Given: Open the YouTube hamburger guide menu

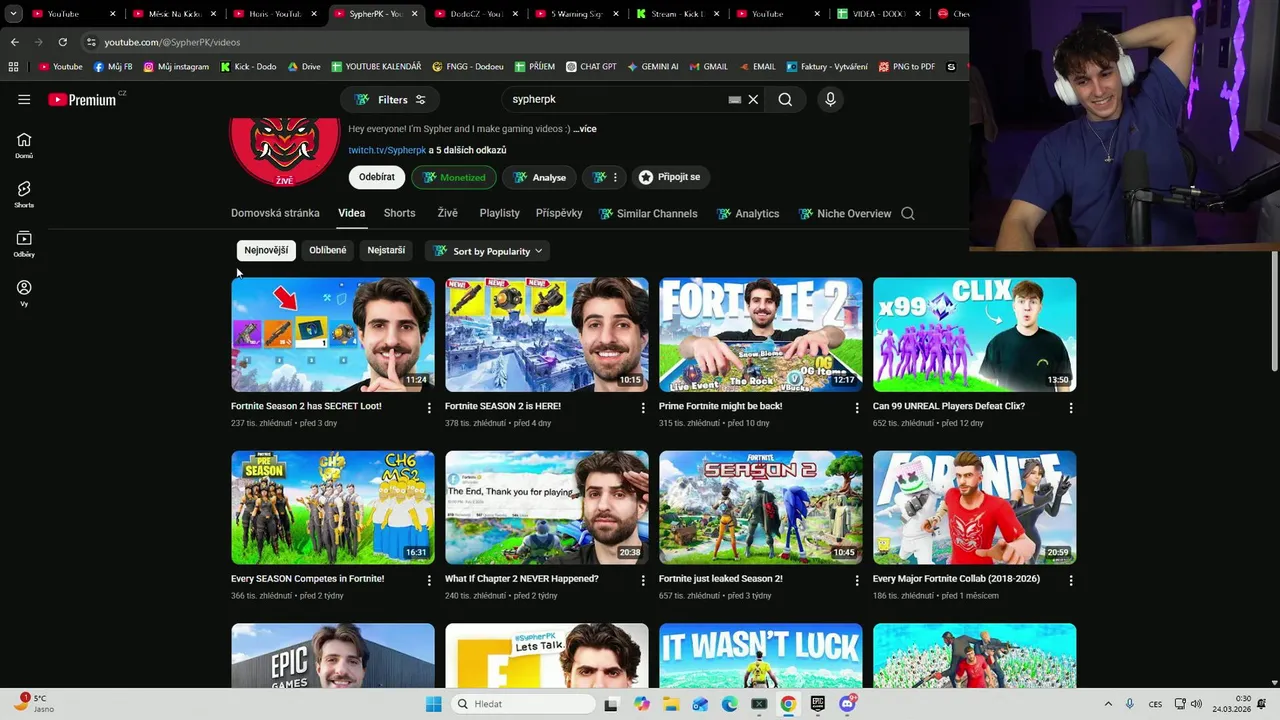Looking at the screenshot, I should click(24, 99).
